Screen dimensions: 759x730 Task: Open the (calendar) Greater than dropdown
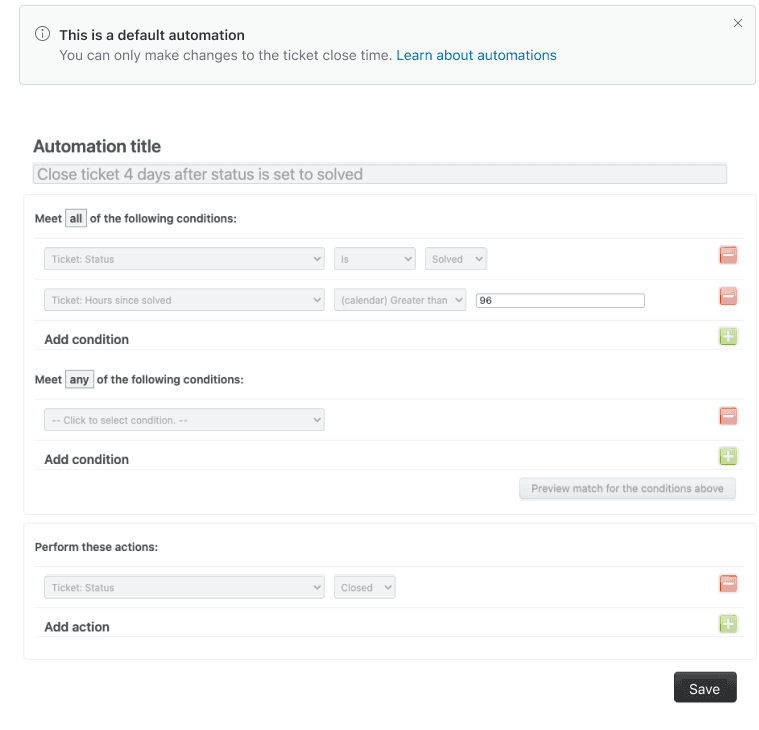coord(400,300)
